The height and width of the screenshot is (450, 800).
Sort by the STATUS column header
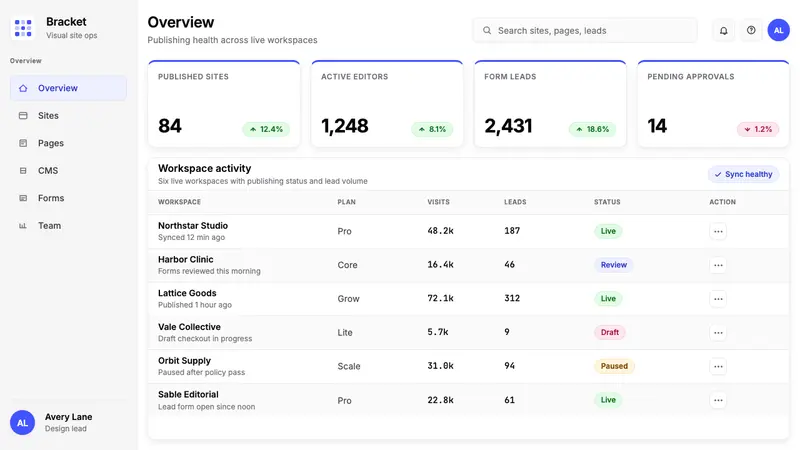[607, 202]
